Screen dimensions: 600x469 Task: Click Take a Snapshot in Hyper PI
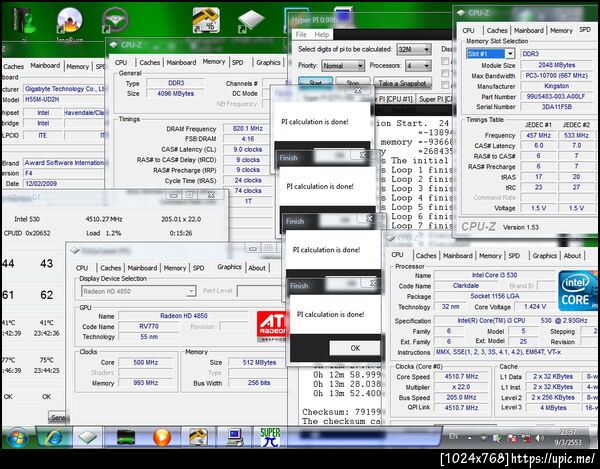click(402, 83)
